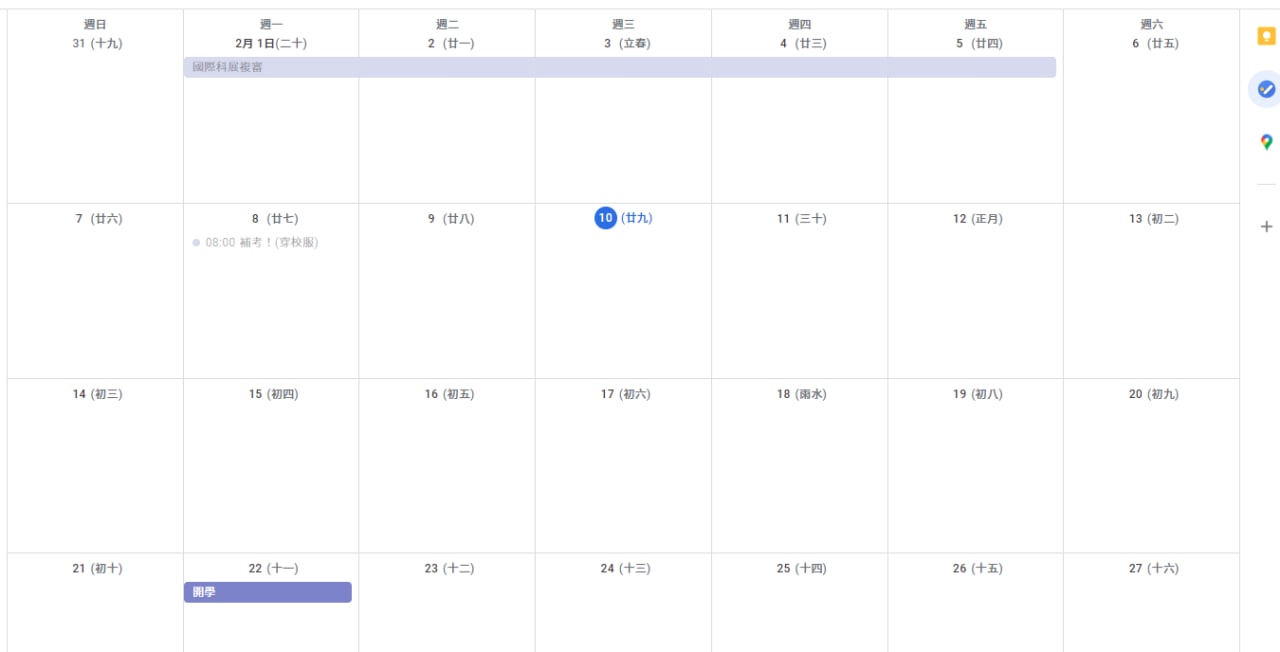Viewport: 1280px width, 652px height.
Task: Select the date 3 (立春)
Action: coord(623,43)
